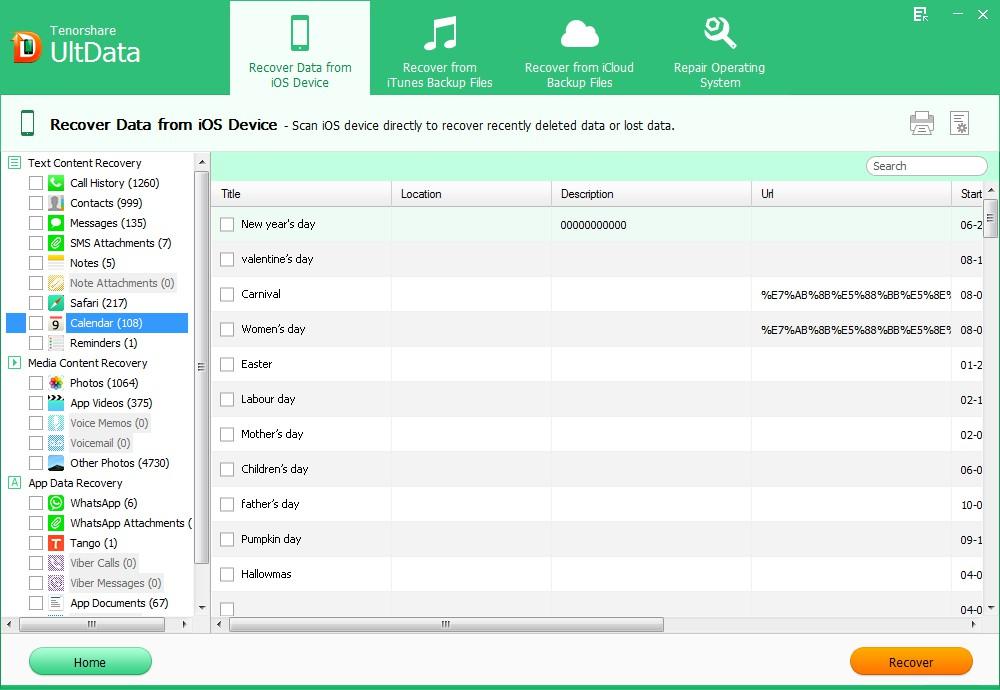Screen dimensions: 1000x690
Task: Tick the Calendar (108) checkbox
Action: [x=36, y=323]
